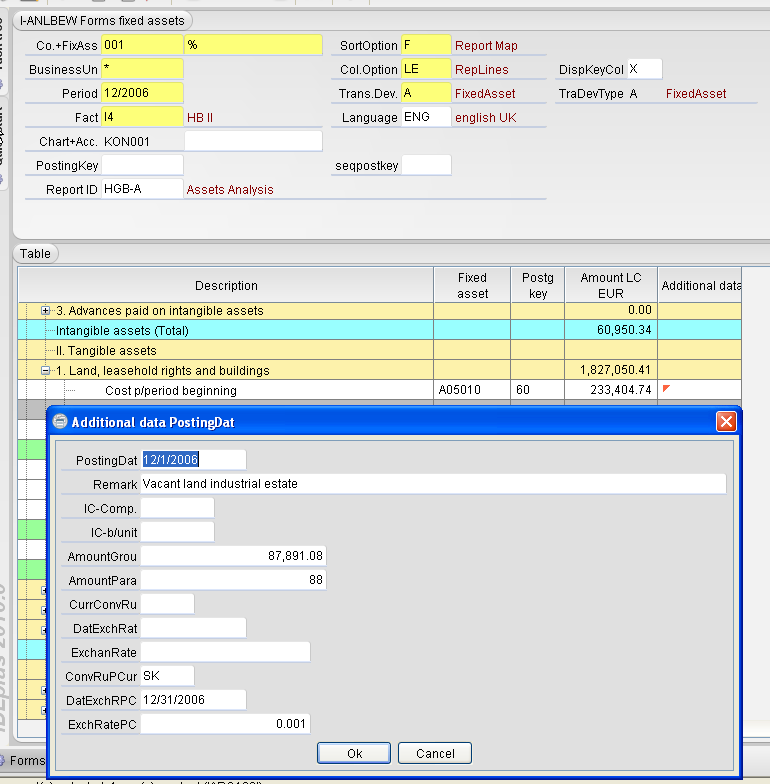Image resolution: width=770 pixels, height=784 pixels.
Task: Close the Additional data PostingDat dialog
Action: [726, 422]
